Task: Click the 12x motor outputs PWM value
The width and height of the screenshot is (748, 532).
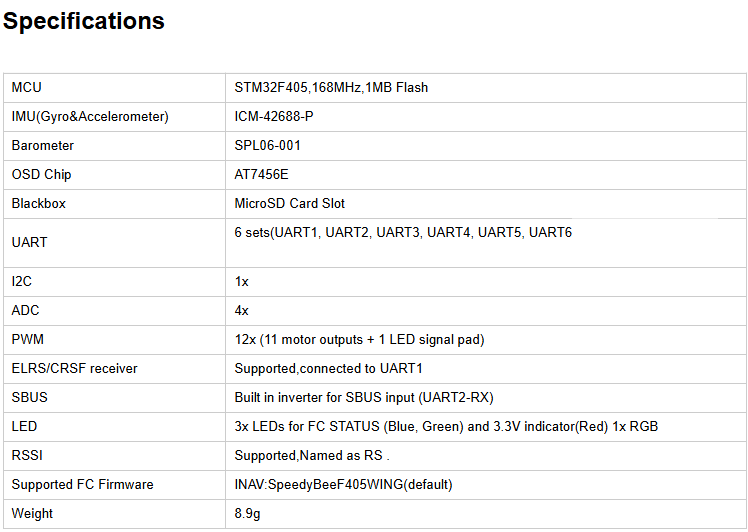Action: click(x=360, y=340)
